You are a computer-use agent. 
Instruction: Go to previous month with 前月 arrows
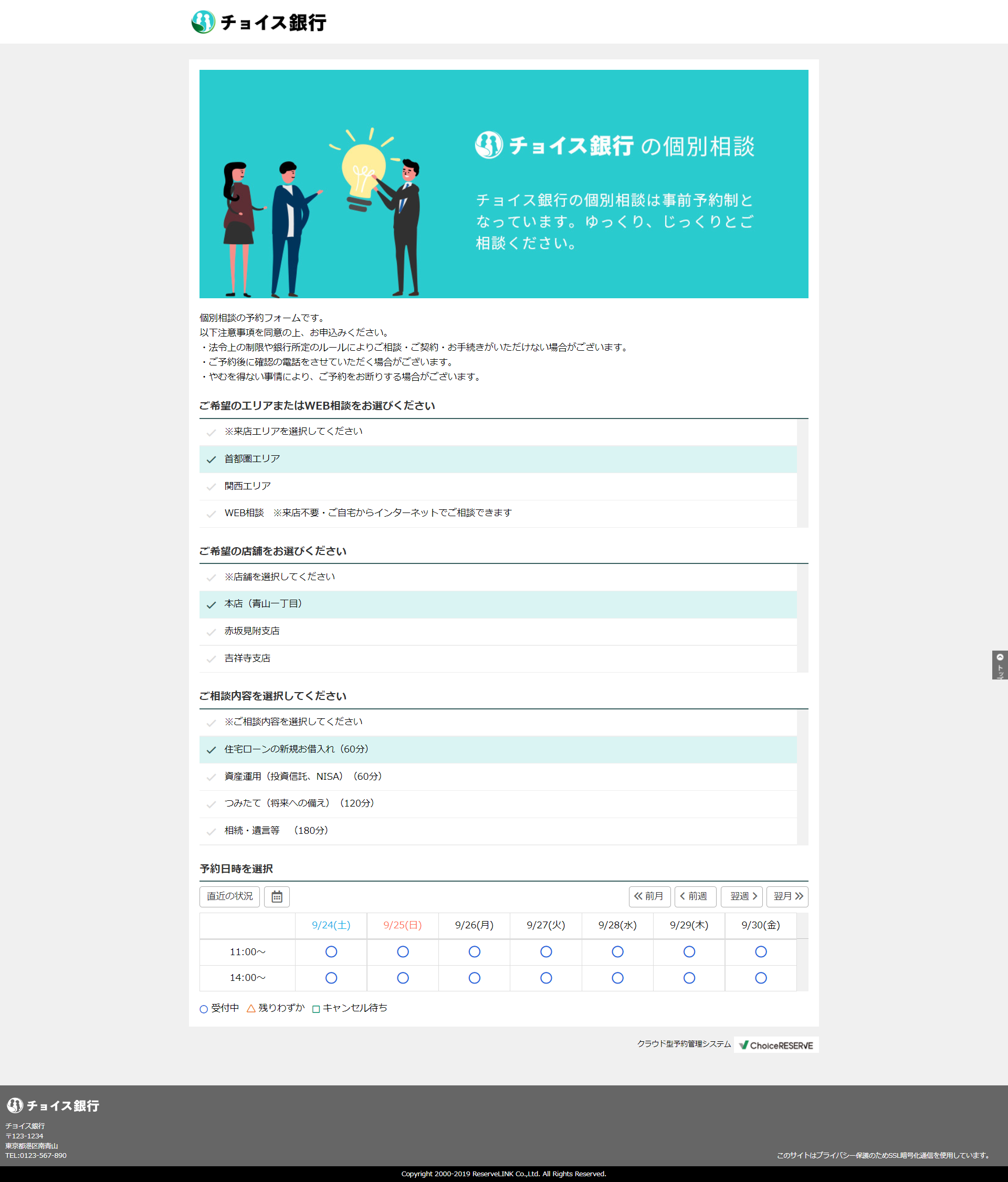649,896
